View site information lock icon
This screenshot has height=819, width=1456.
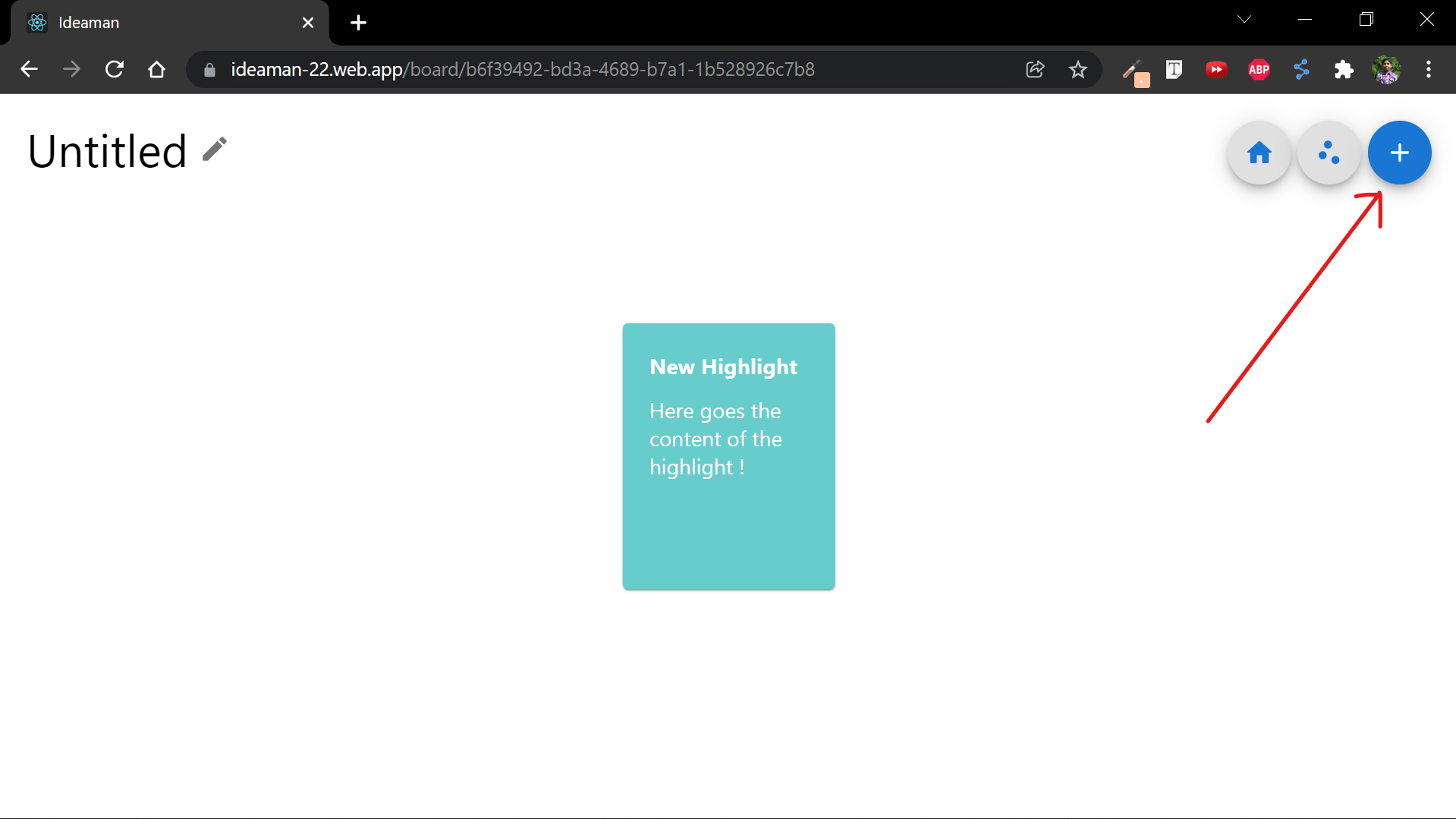click(x=210, y=70)
